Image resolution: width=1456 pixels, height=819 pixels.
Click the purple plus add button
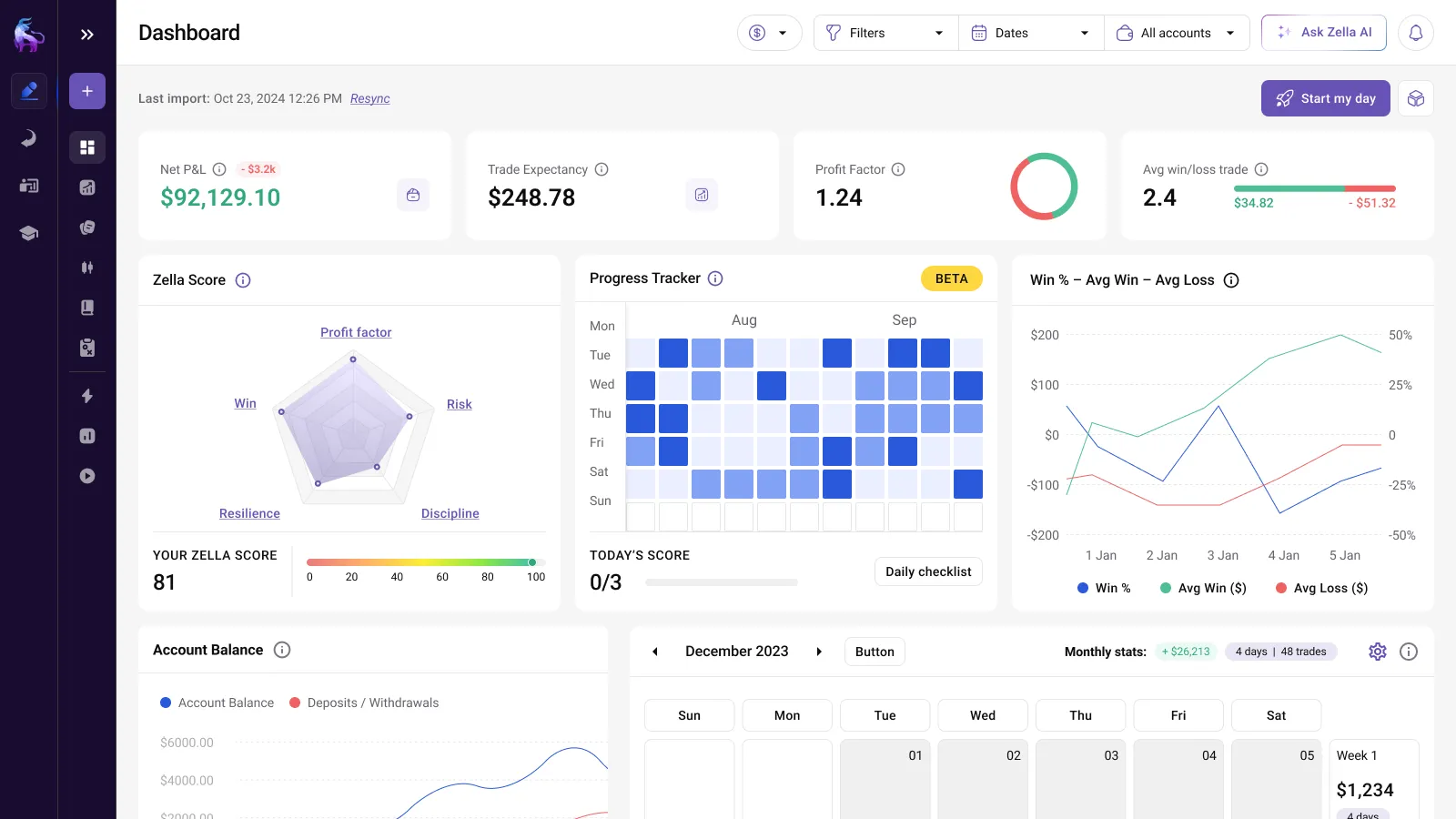point(87,91)
